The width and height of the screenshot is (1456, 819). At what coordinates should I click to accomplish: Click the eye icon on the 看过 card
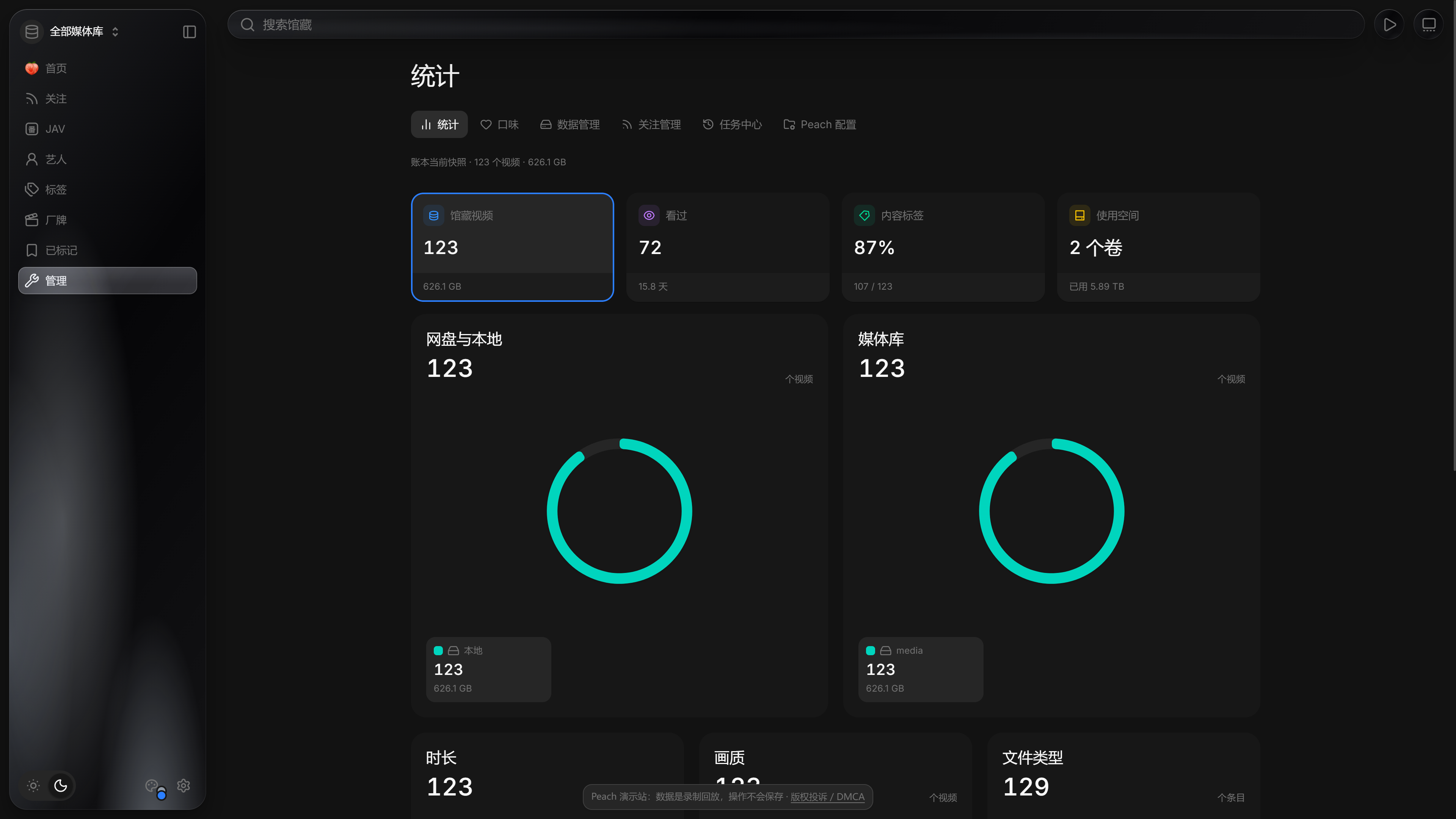click(649, 215)
